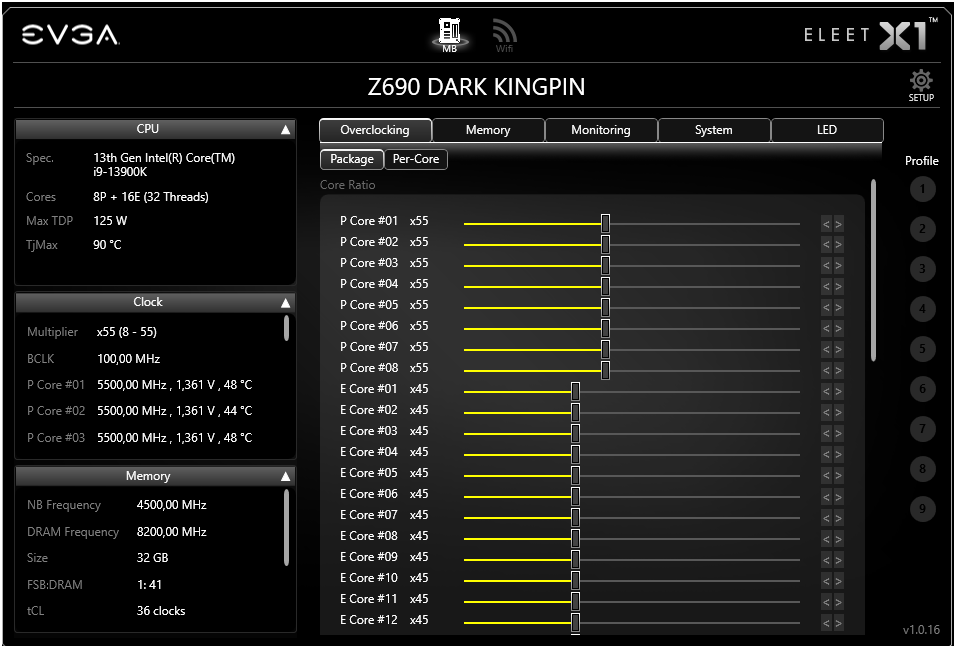Collapse the CPU panel with its triangle
The height and width of the screenshot is (648, 956).
[285, 129]
